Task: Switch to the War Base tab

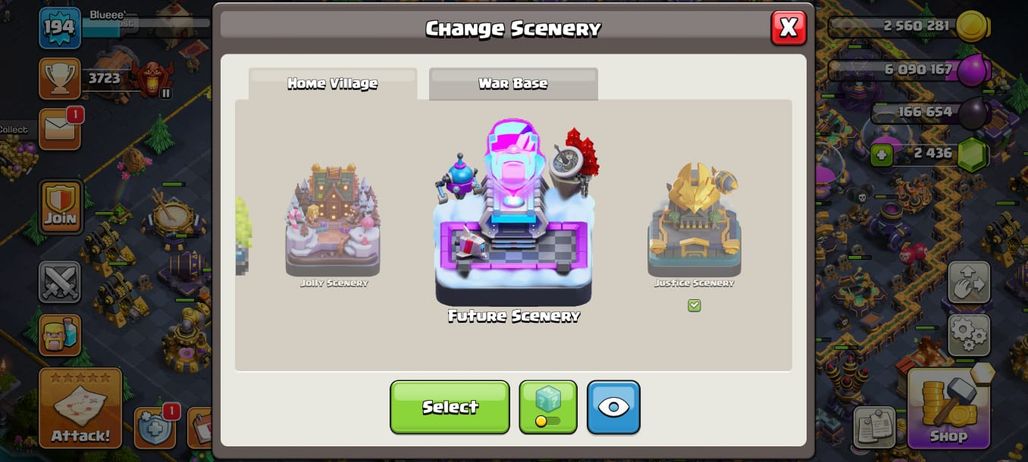Action: [513, 84]
